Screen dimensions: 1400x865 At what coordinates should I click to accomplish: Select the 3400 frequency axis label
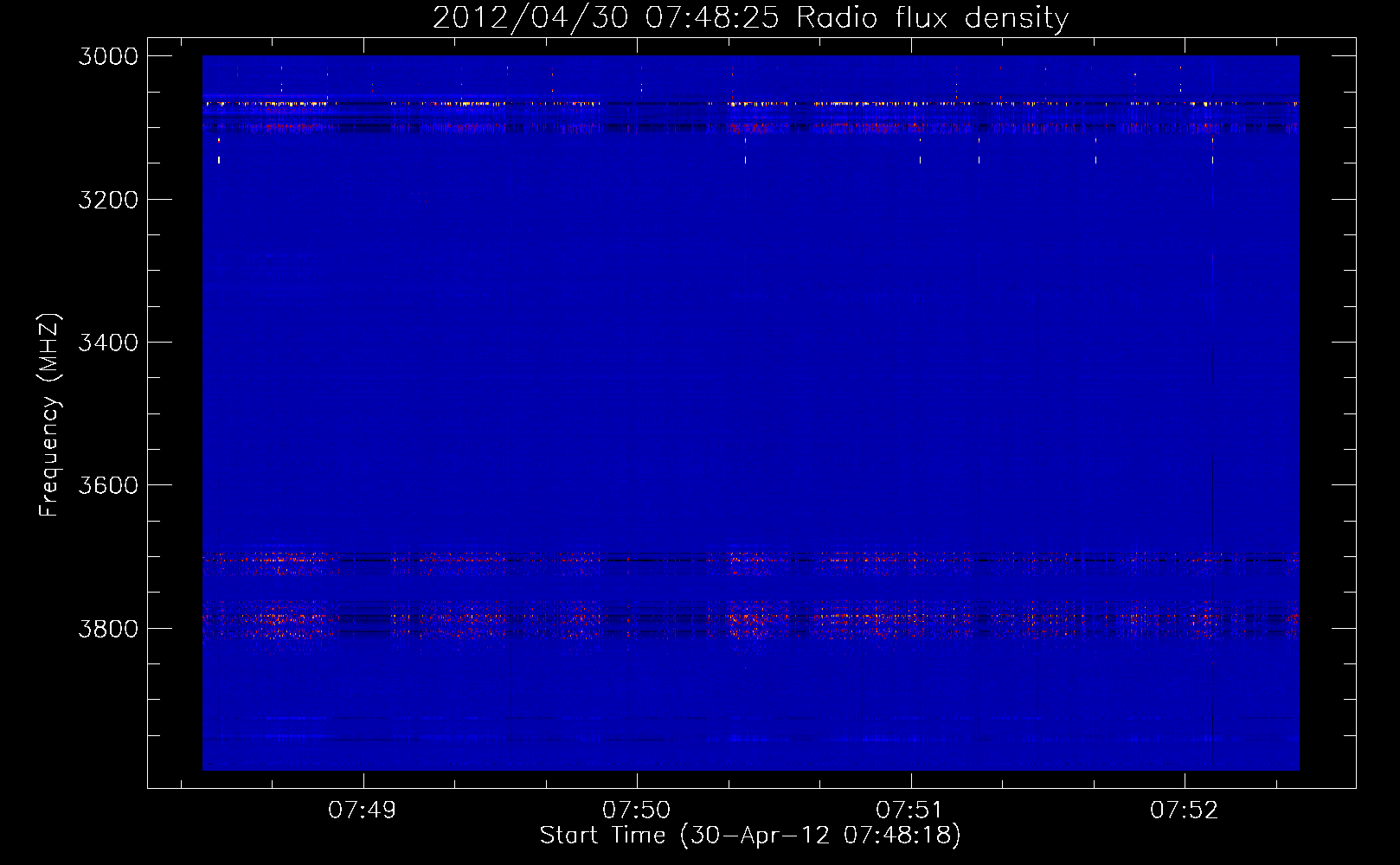108,343
